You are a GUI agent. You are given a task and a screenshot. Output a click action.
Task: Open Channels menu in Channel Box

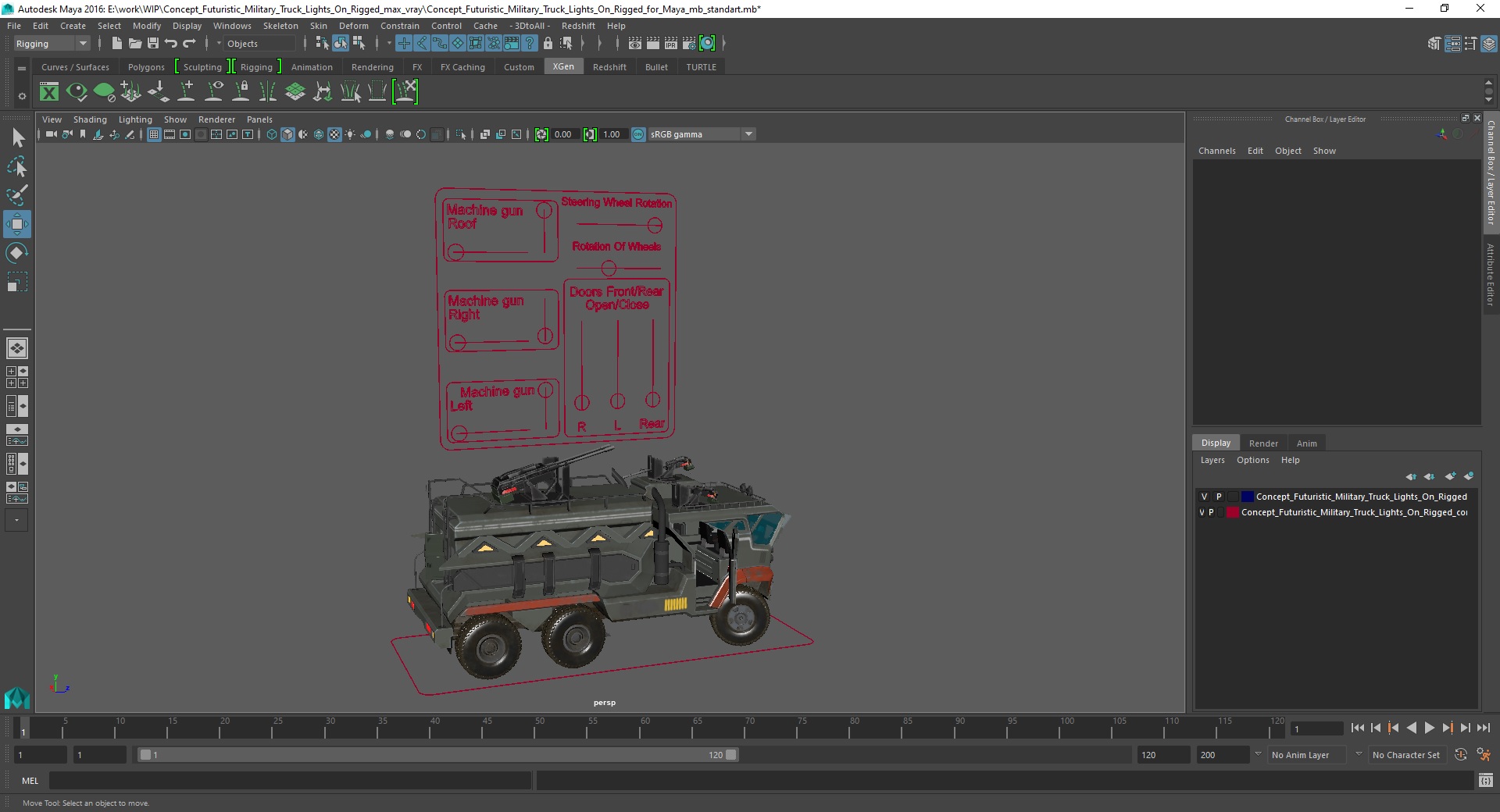pyautogui.click(x=1216, y=151)
